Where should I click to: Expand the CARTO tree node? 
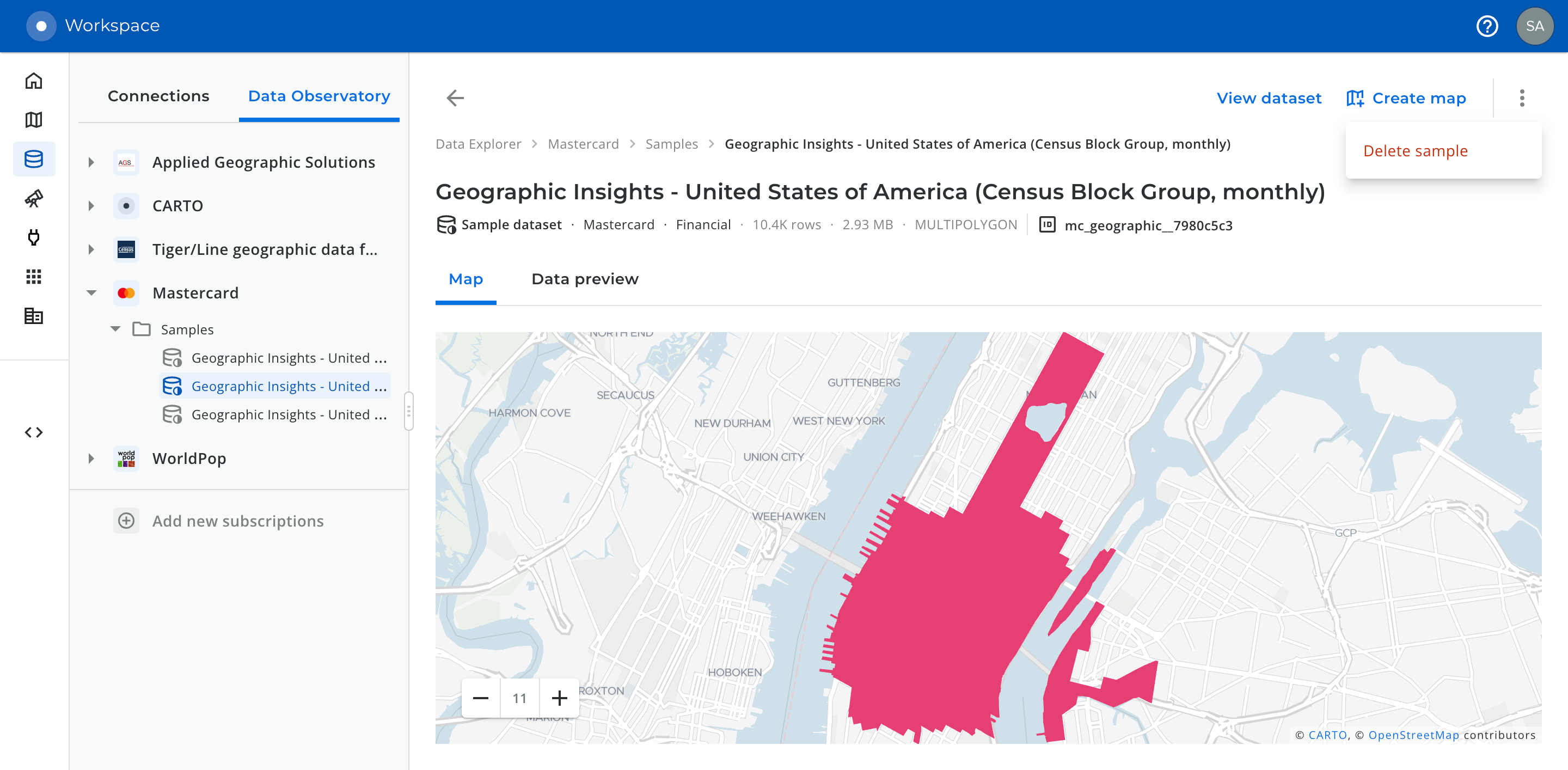pos(91,206)
